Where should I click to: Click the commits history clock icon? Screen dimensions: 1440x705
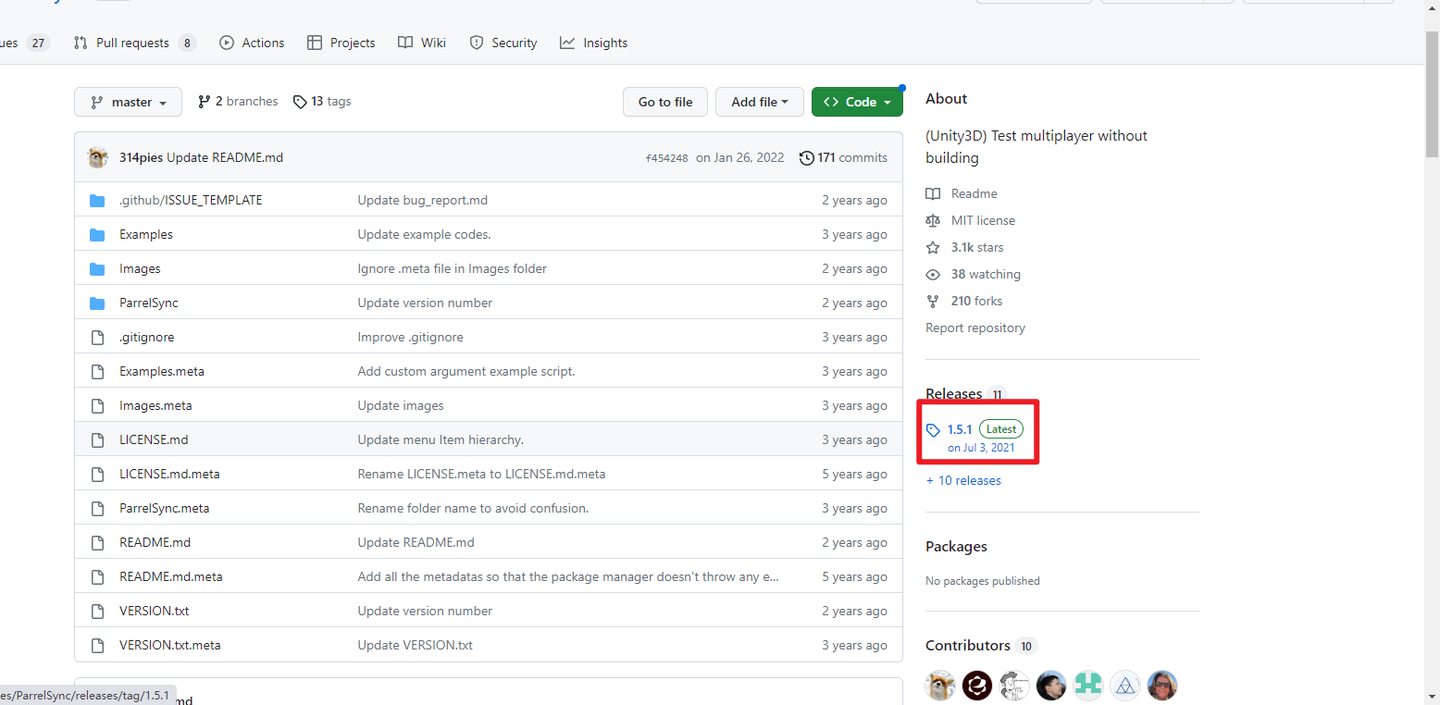point(806,157)
